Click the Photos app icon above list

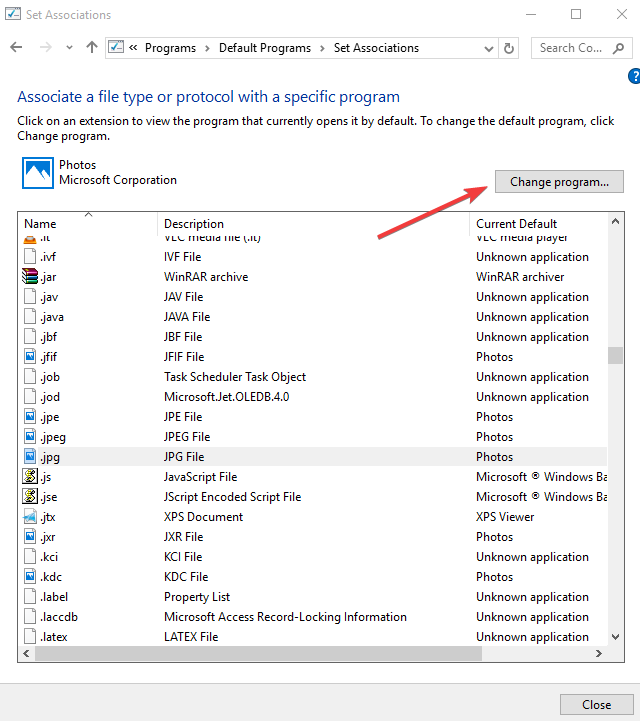click(37, 173)
